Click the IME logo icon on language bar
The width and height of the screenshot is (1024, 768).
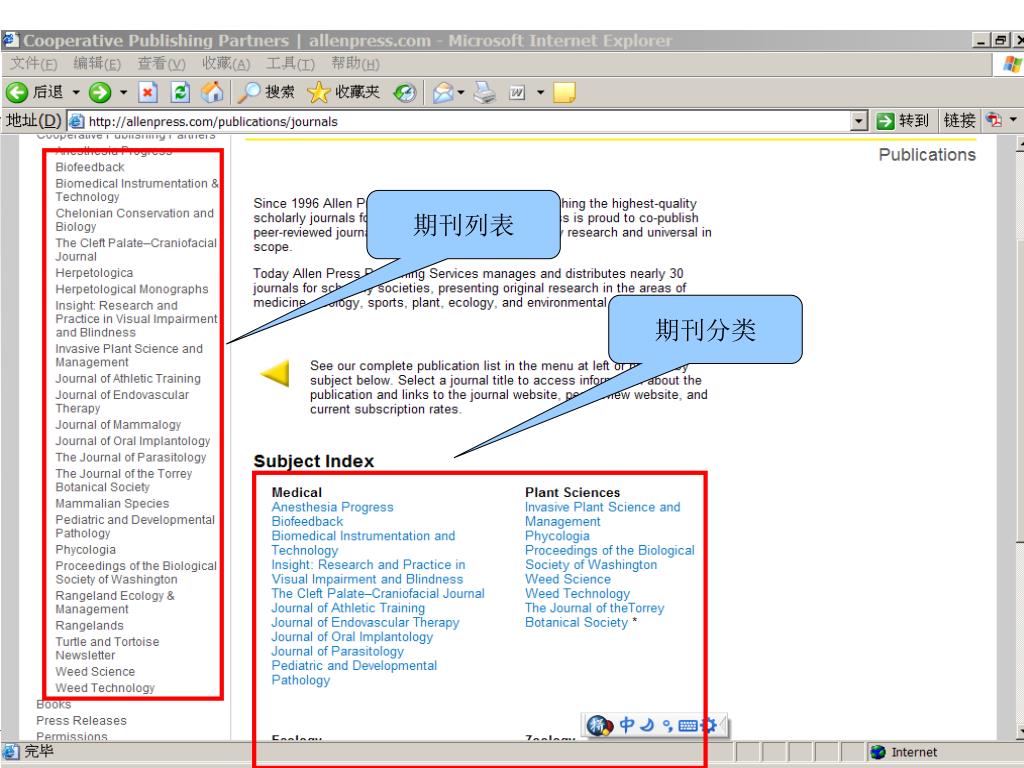point(600,725)
